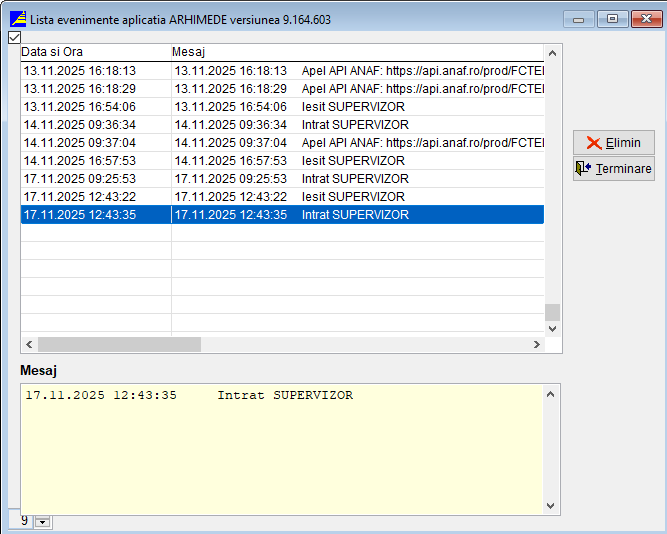Screen dimensions: 667x534
Task: Select row 17.11.2025 12:43:22 Iesit SUPERVIZOR
Action: pos(282,197)
